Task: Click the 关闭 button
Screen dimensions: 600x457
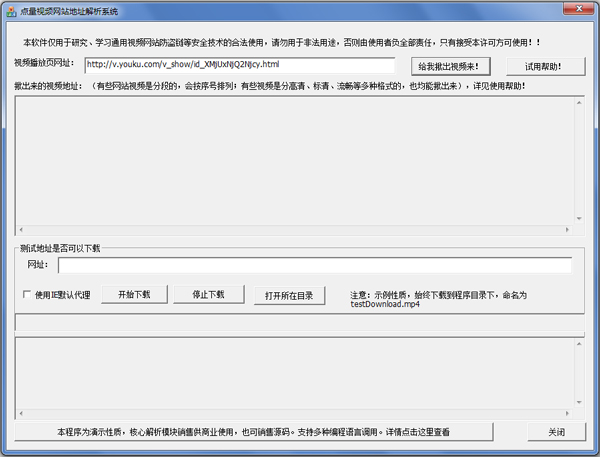Action: pos(556,432)
